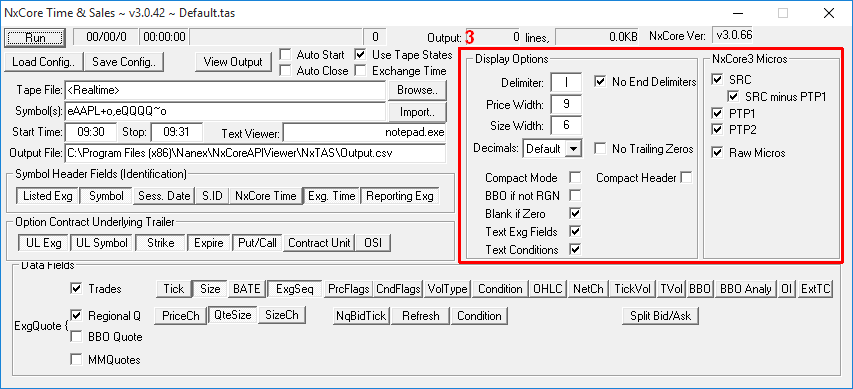Click the Price Width field

tap(566, 104)
